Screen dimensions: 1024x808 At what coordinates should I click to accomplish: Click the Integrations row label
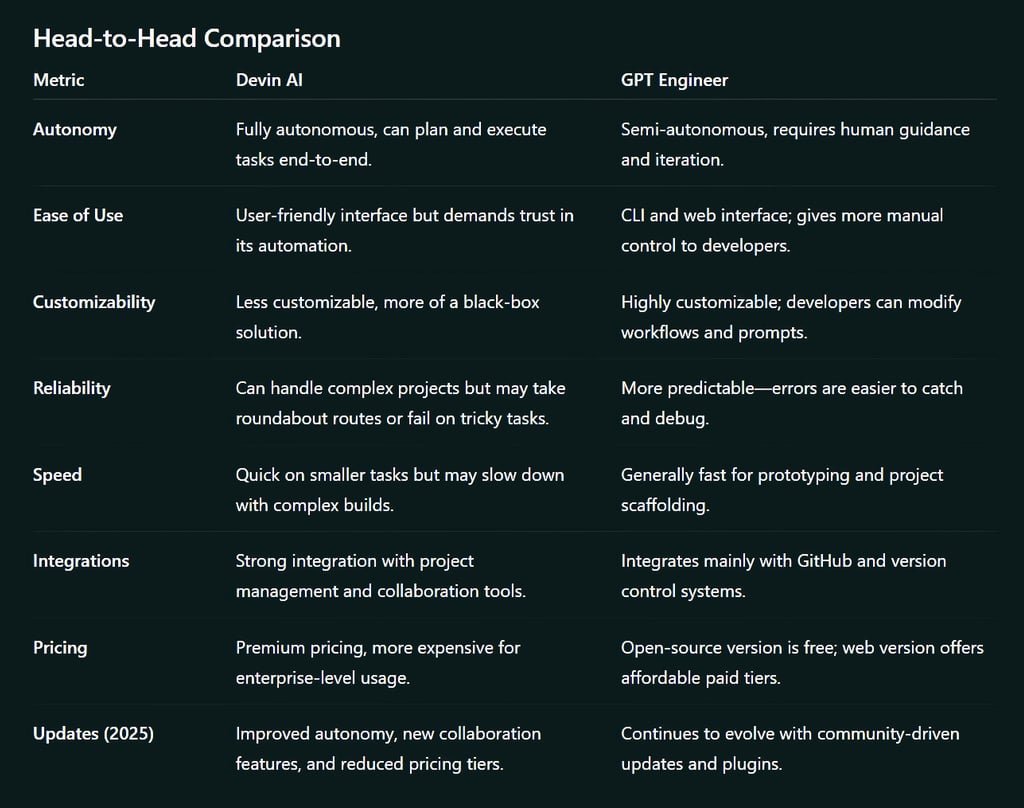(x=81, y=561)
